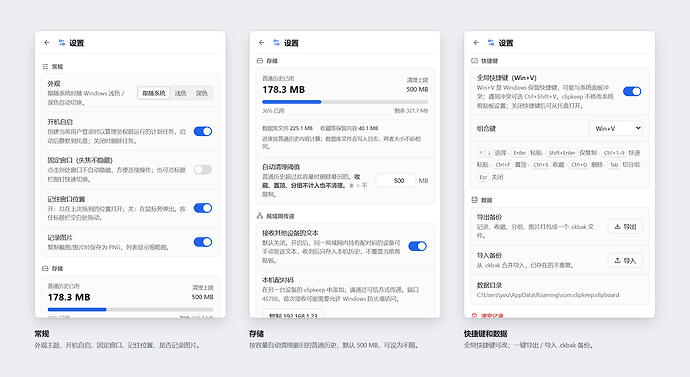Click bold 常规 caption below left panel
The image size is (690, 377).
[x=42, y=334]
